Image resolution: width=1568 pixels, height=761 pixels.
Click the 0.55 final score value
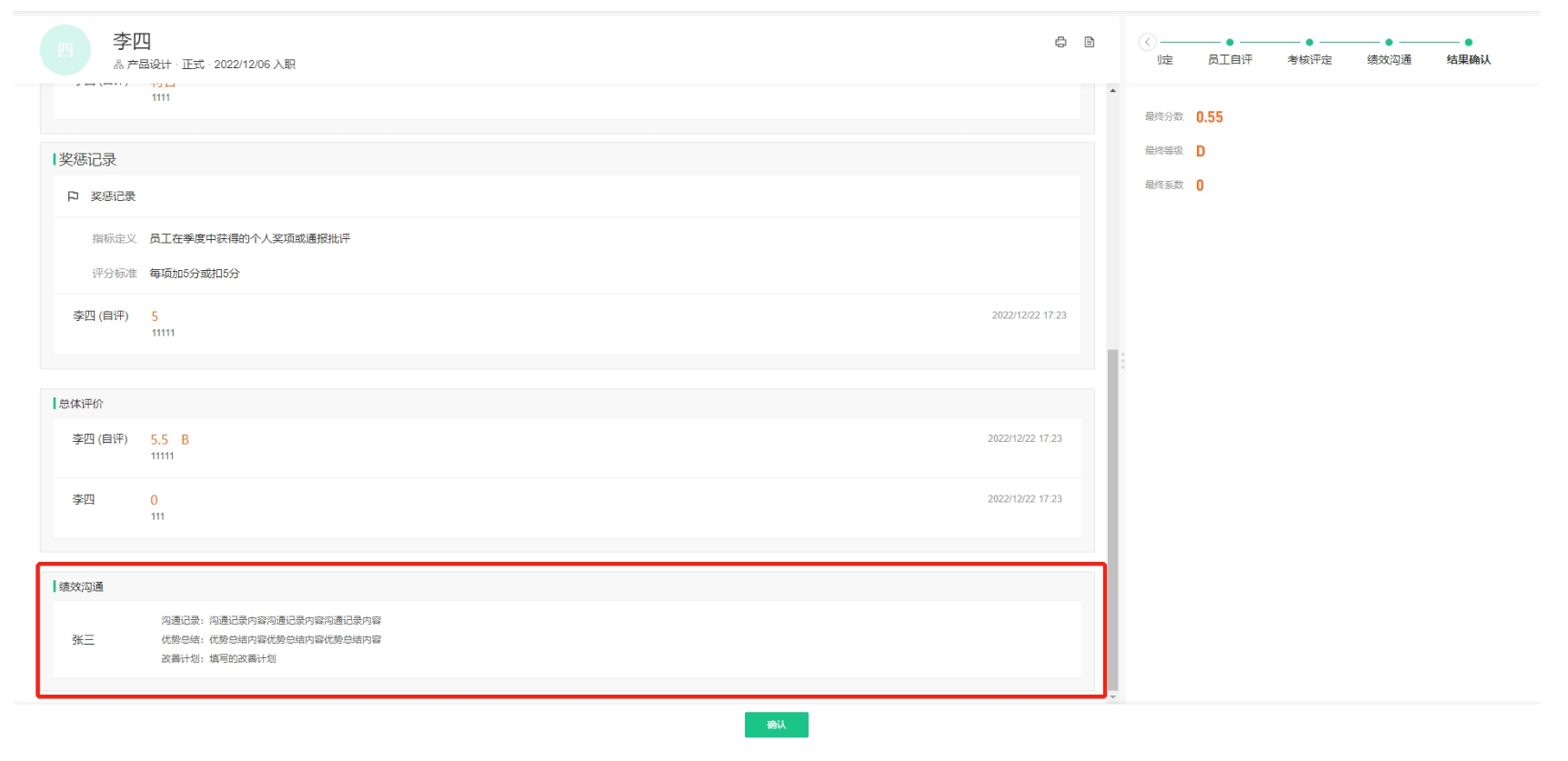tap(1209, 117)
